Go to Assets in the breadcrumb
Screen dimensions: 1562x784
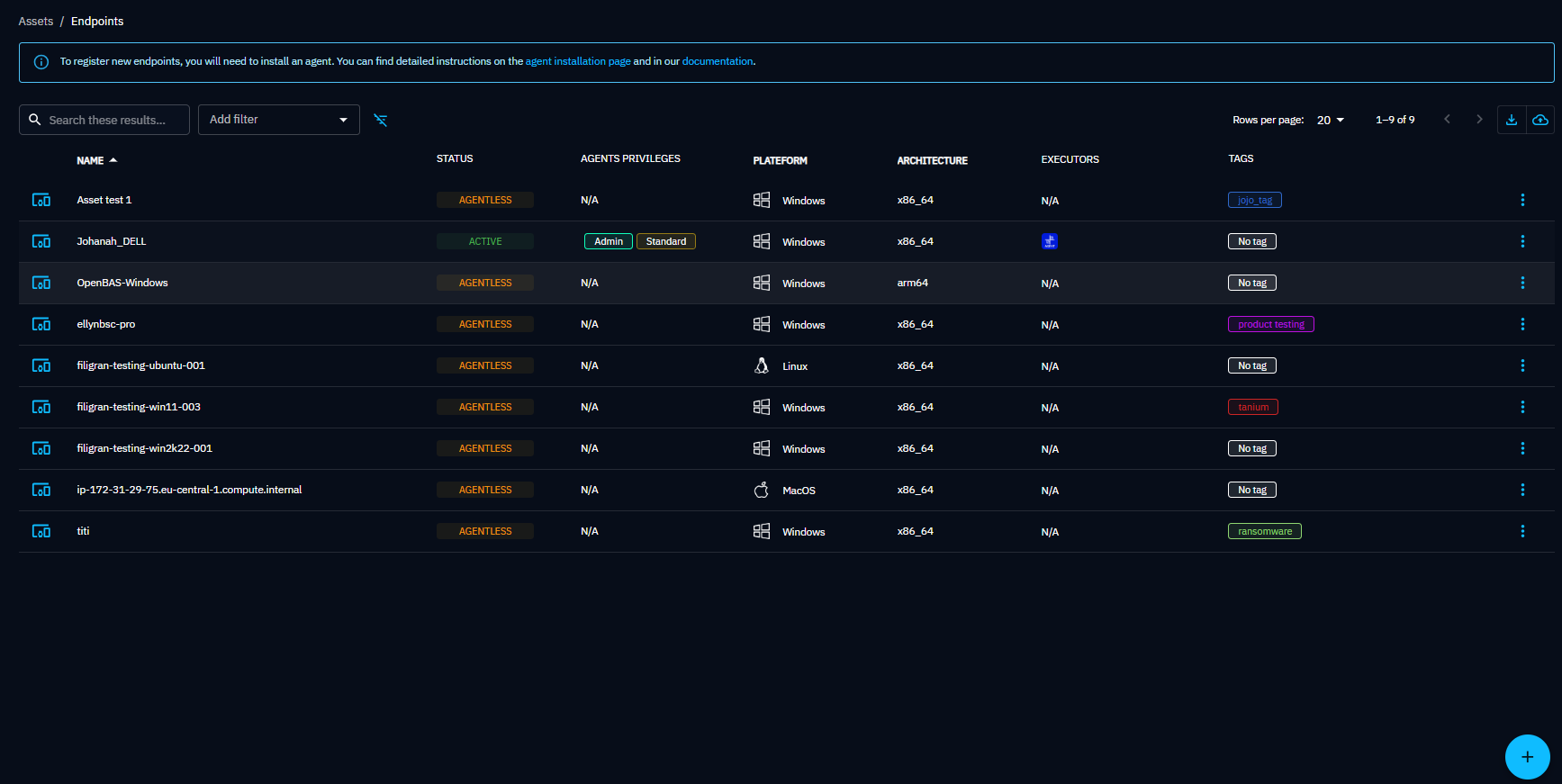pyautogui.click(x=36, y=21)
